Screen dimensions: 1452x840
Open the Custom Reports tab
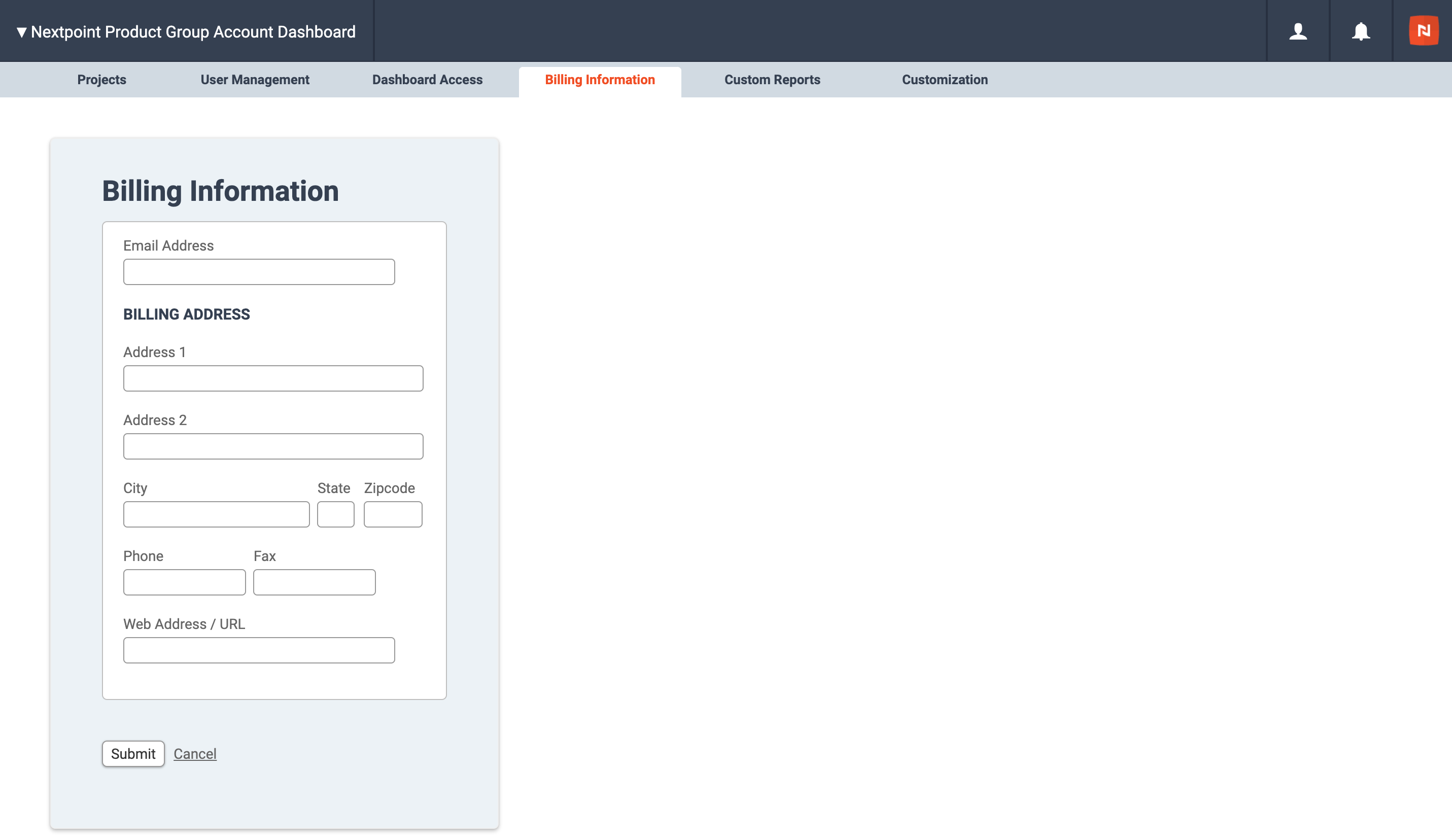(772, 80)
